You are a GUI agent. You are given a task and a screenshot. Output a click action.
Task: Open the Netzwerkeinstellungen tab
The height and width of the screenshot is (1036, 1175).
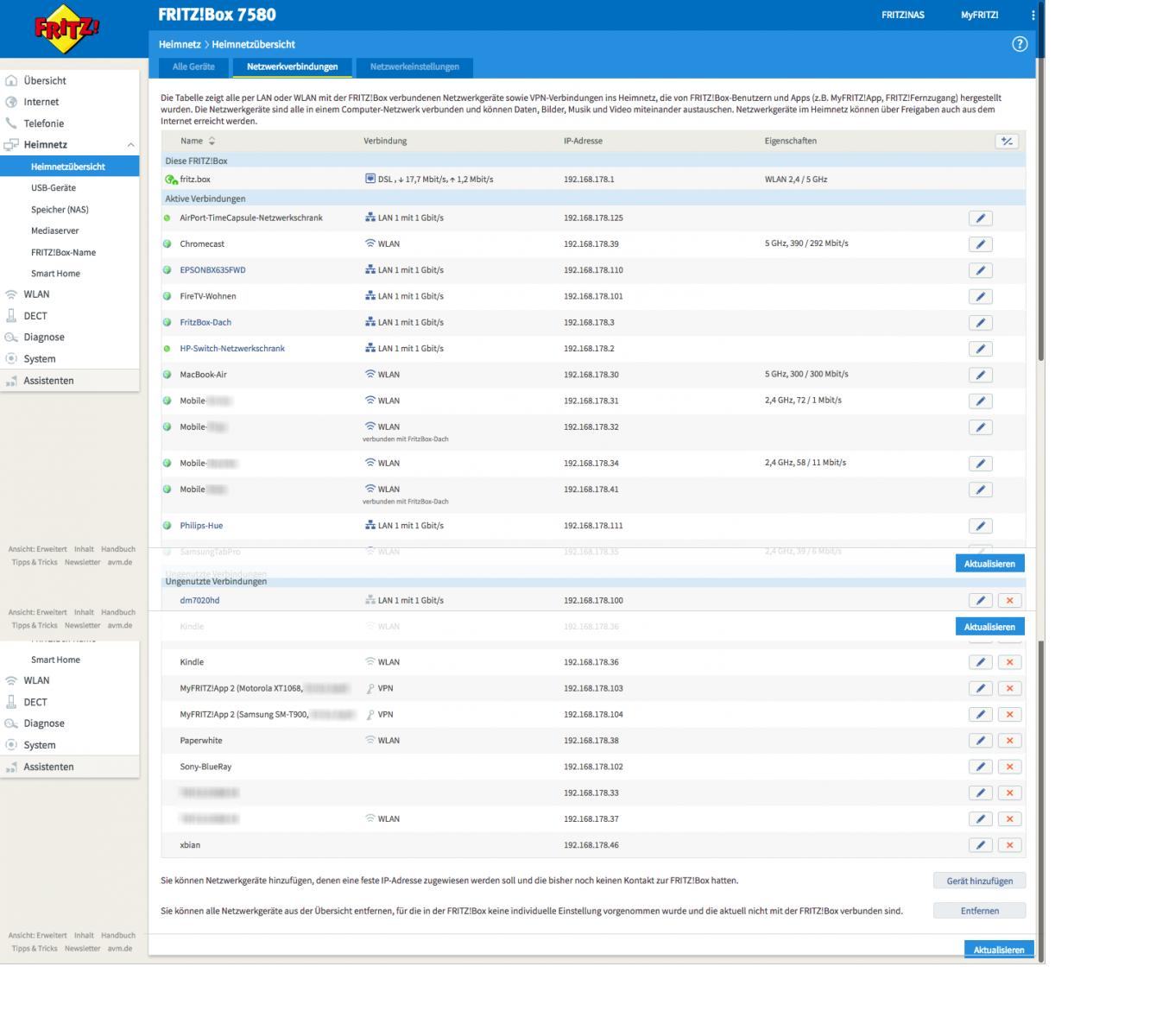click(x=414, y=66)
